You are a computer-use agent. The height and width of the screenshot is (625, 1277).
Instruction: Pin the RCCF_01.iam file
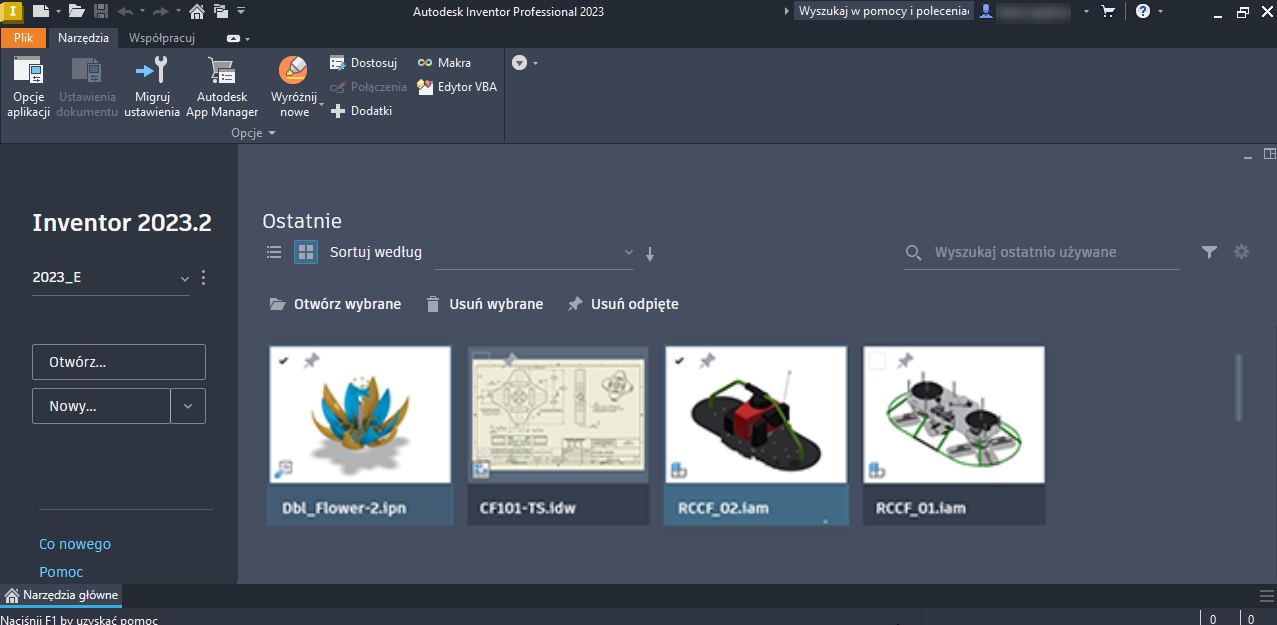(905, 361)
